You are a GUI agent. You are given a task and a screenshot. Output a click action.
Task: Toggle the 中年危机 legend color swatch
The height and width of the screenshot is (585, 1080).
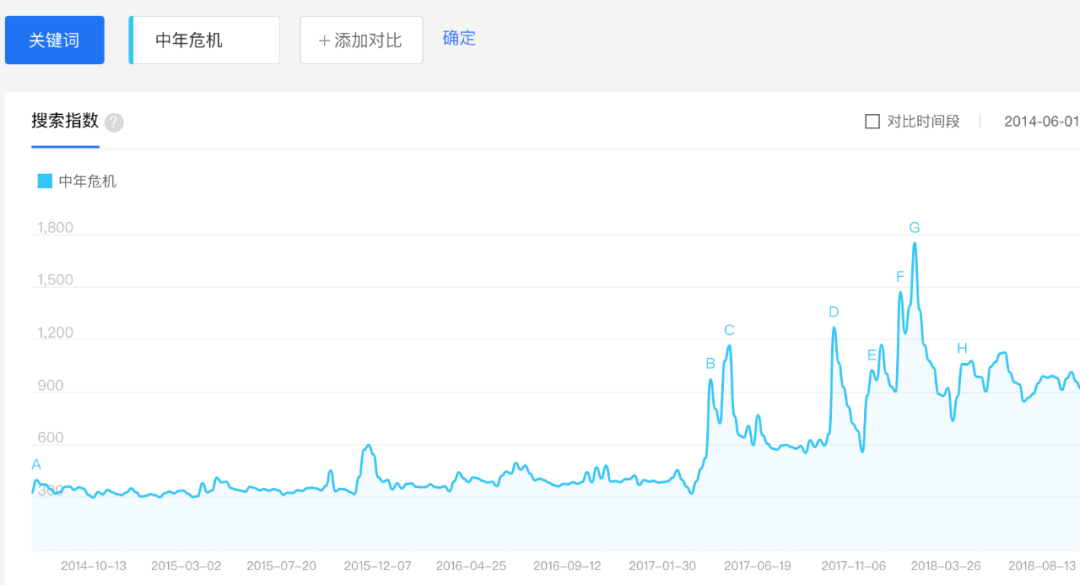45,181
